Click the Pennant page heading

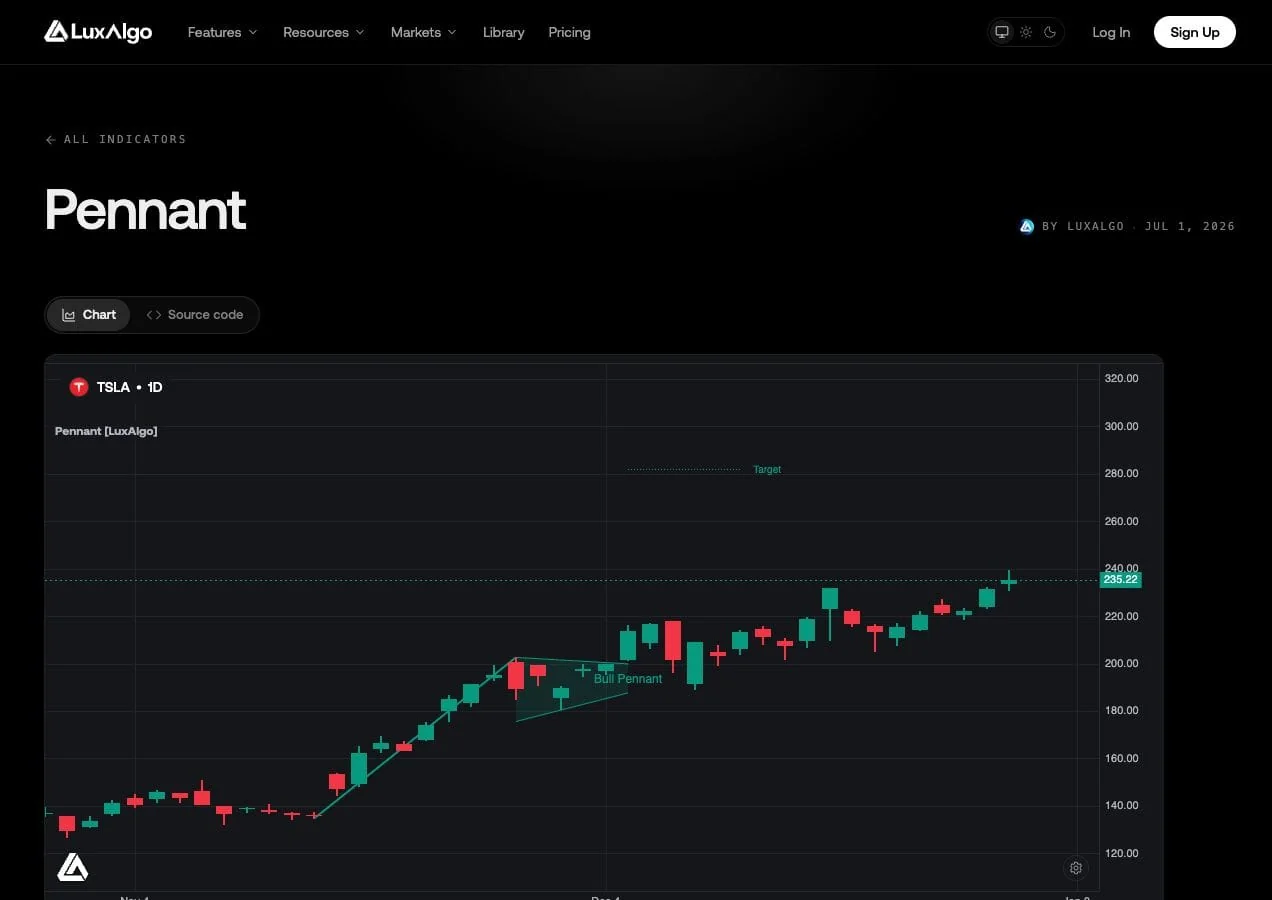(x=146, y=210)
